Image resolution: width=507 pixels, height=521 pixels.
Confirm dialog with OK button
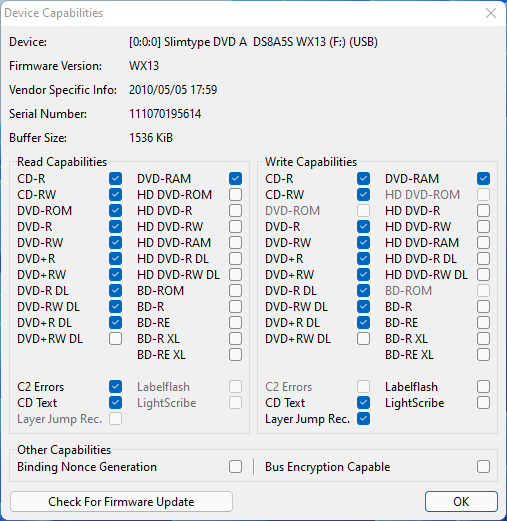point(461,501)
